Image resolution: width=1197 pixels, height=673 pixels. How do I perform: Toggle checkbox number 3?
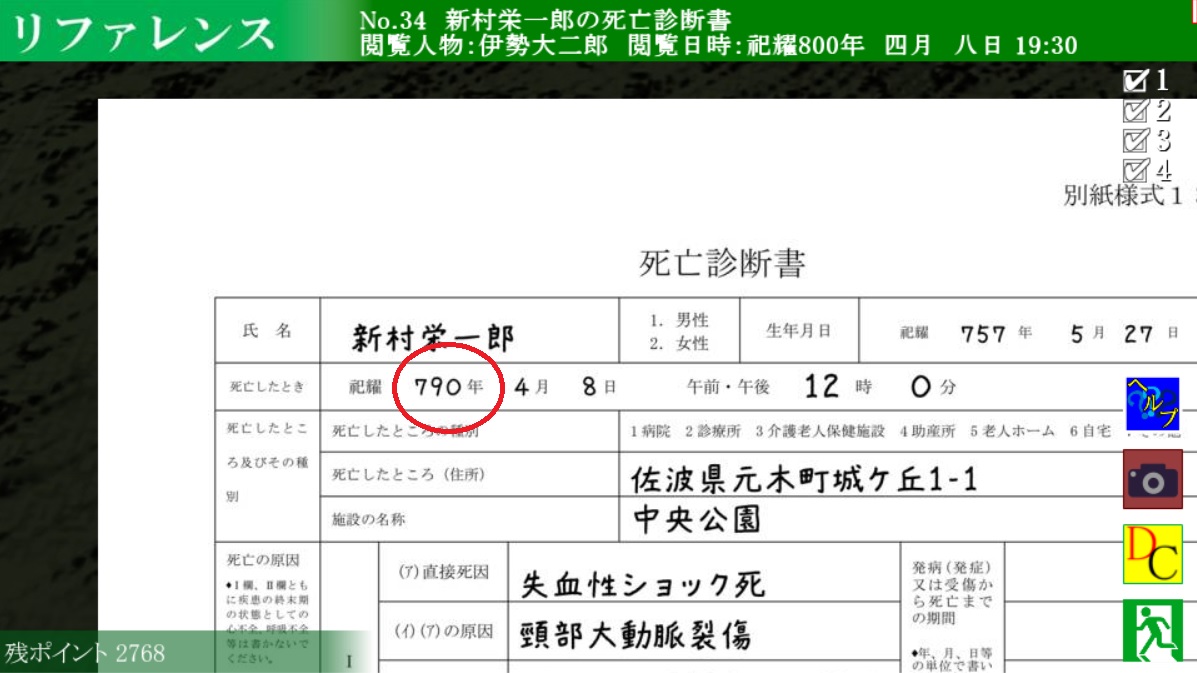(x=1135, y=140)
